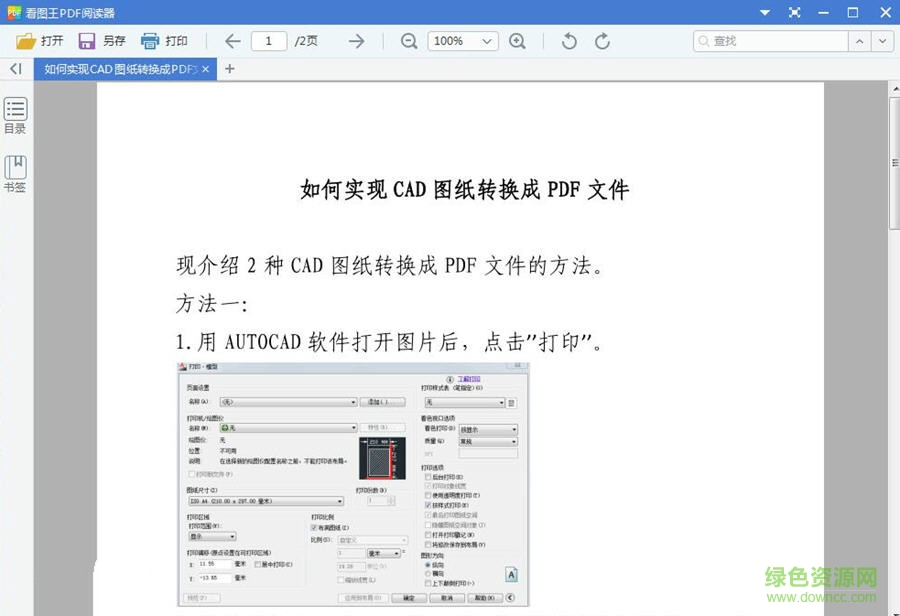Click the page number input field

pos(269,41)
